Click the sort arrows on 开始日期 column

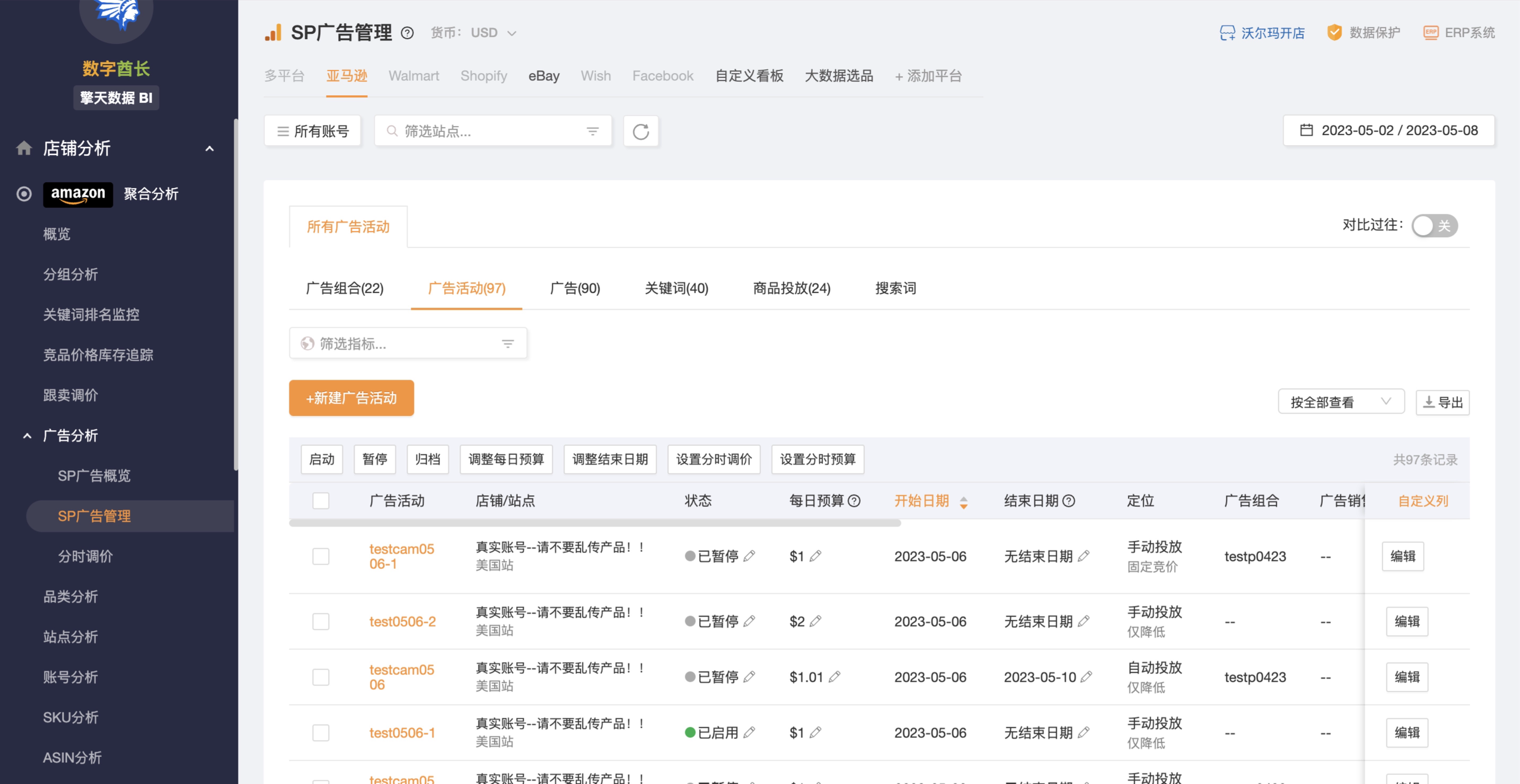click(x=963, y=502)
